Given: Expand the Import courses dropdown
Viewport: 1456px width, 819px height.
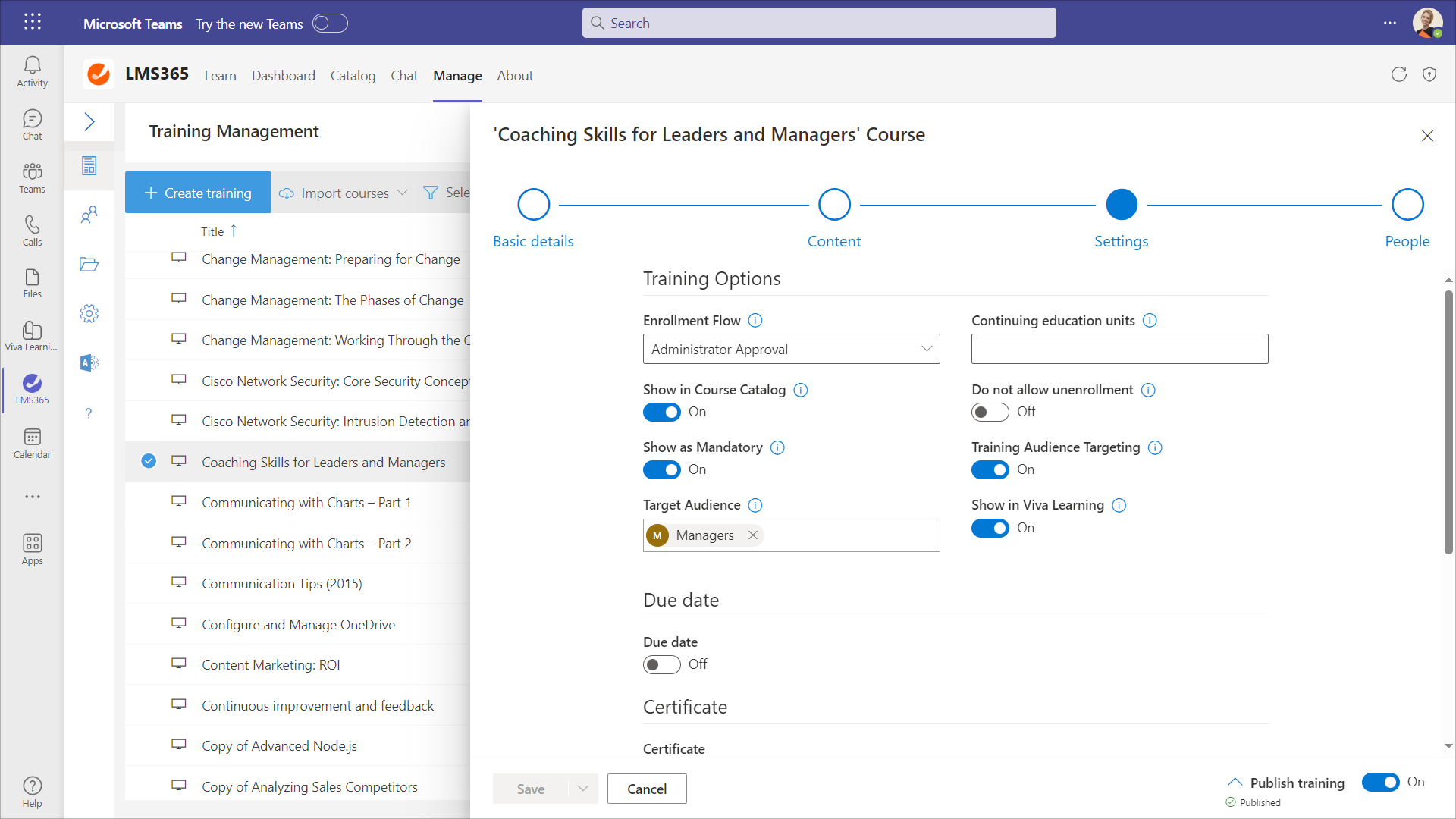Looking at the screenshot, I should (402, 193).
